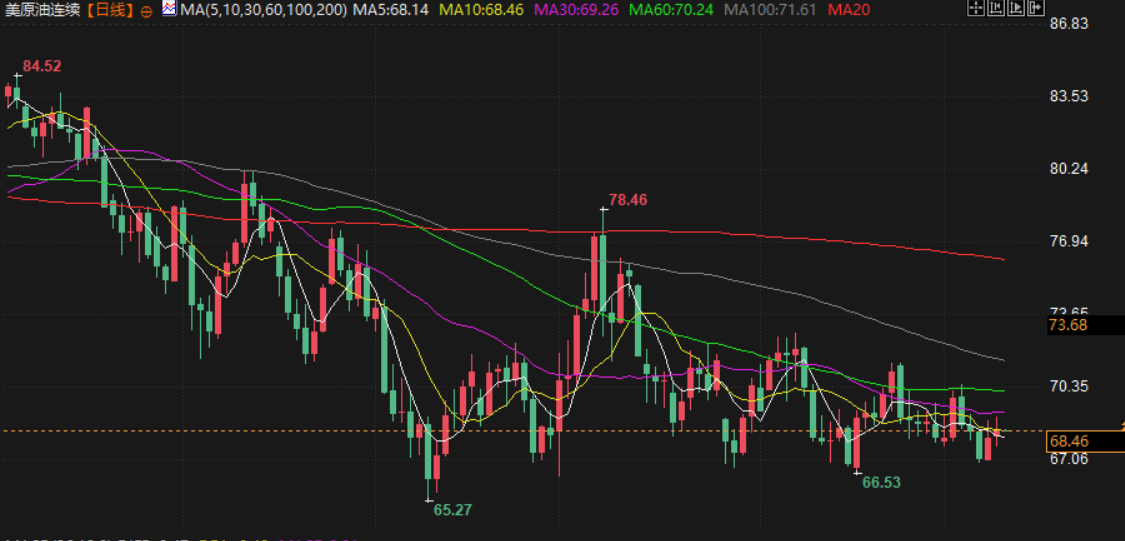Click the export arrow icon at top right
Viewport: 1125px width, 541px height.
tap(1036, 8)
